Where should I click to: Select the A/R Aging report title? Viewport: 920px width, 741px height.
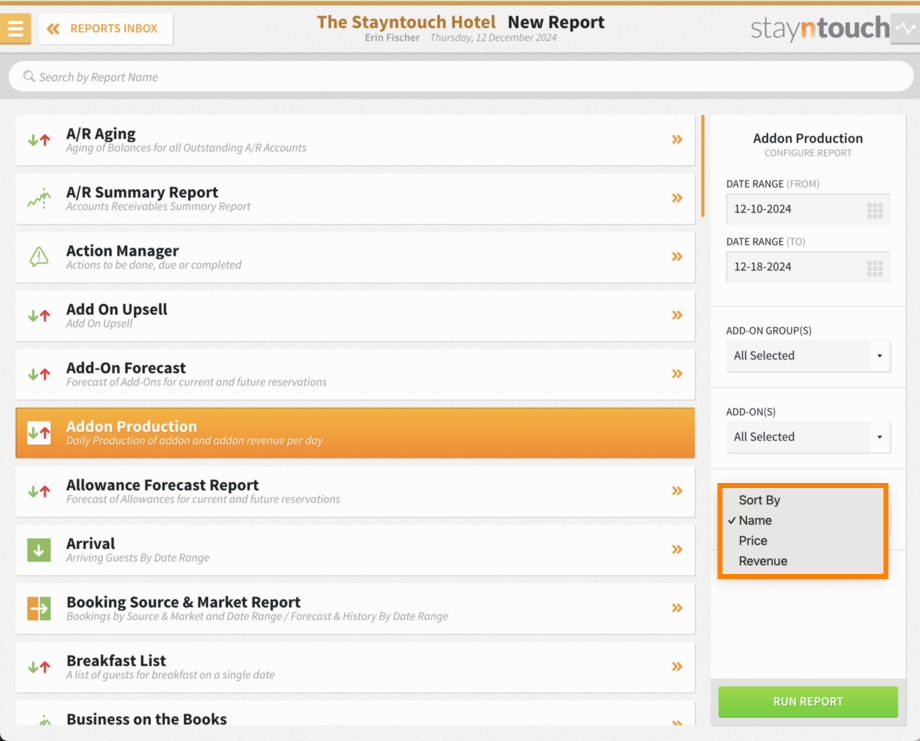(x=101, y=134)
